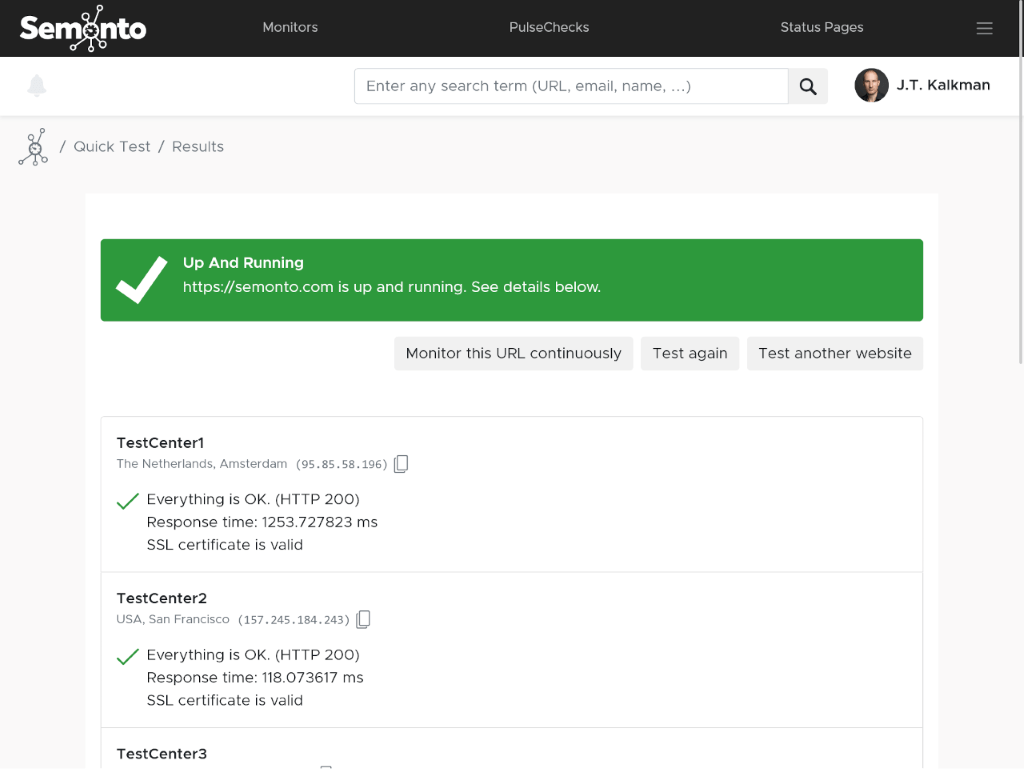
Task: Open notifications bell icon
Action: (x=37, y=86)
